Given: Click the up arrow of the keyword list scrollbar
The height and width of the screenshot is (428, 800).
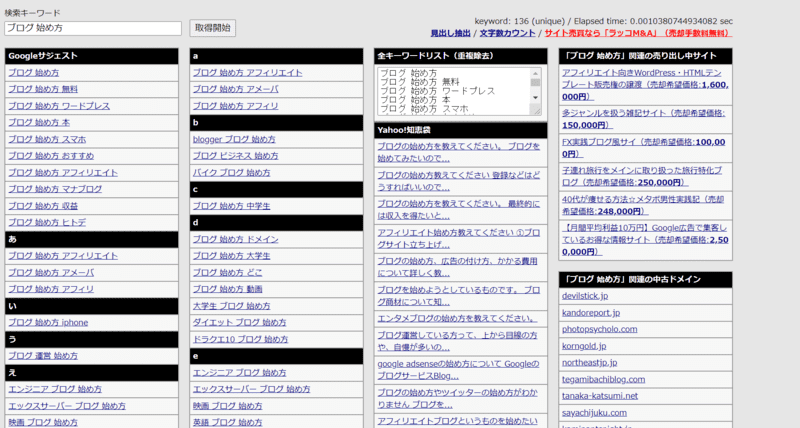Looking at the screenshot, I should 535,73.
